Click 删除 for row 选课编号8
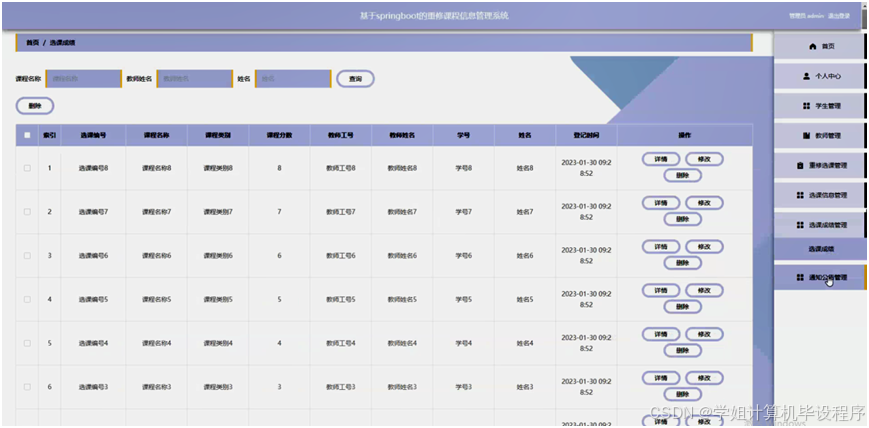 (x=683, y=176)
